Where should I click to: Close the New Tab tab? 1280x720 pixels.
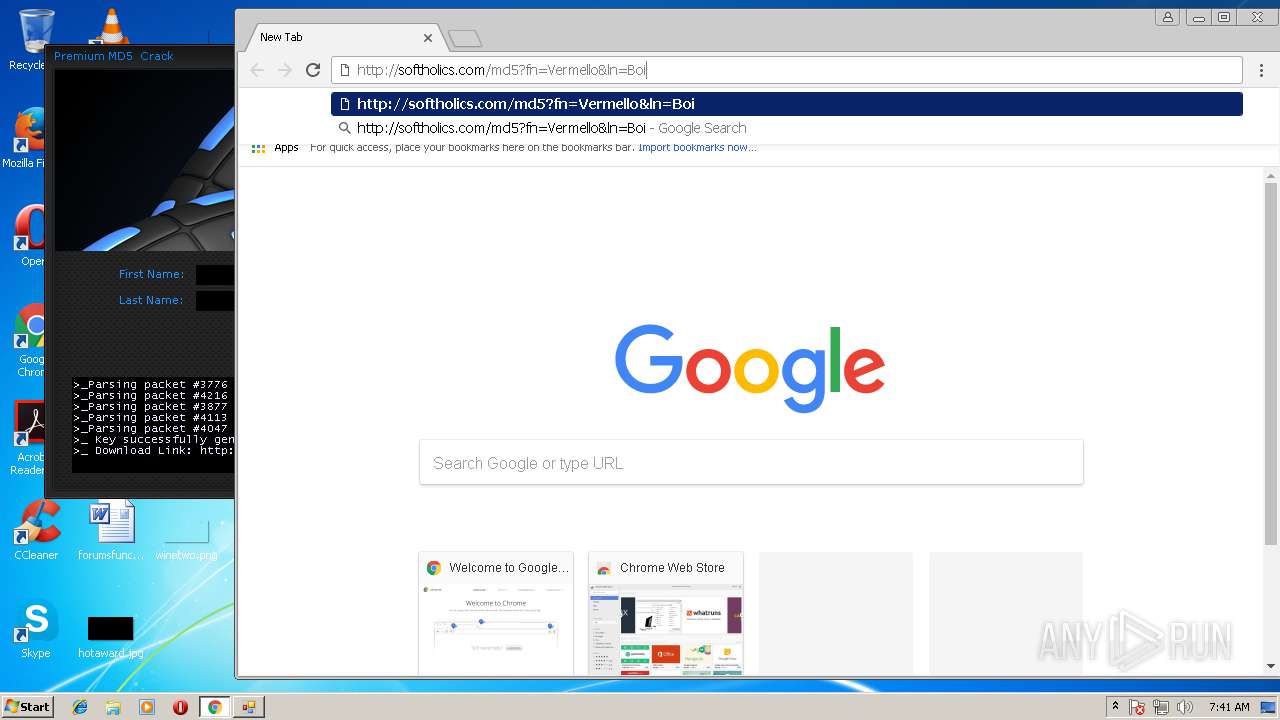pos(428,37)
